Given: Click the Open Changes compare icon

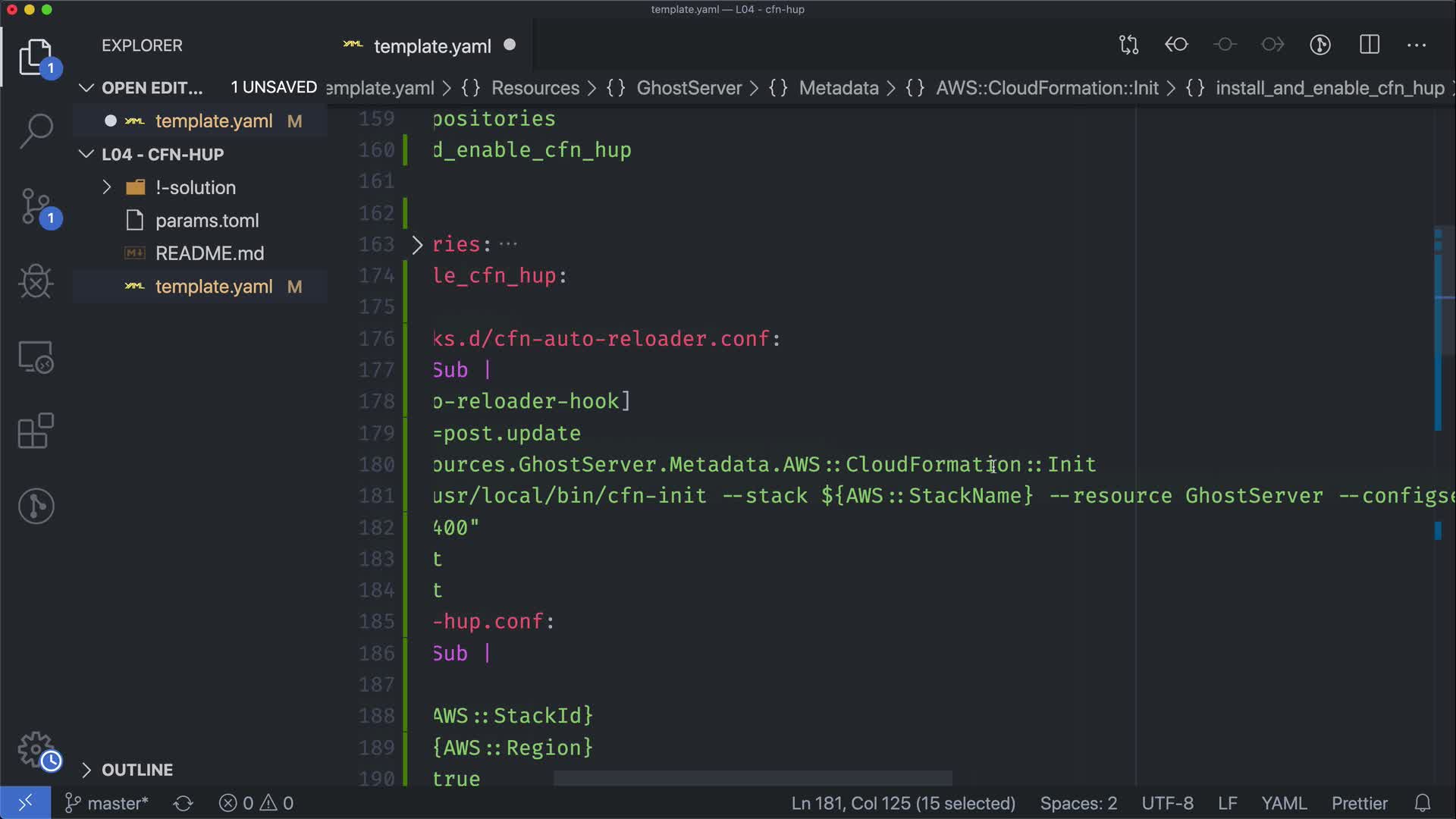Looking at the screenshot, I should click(x=1128, y=45).
